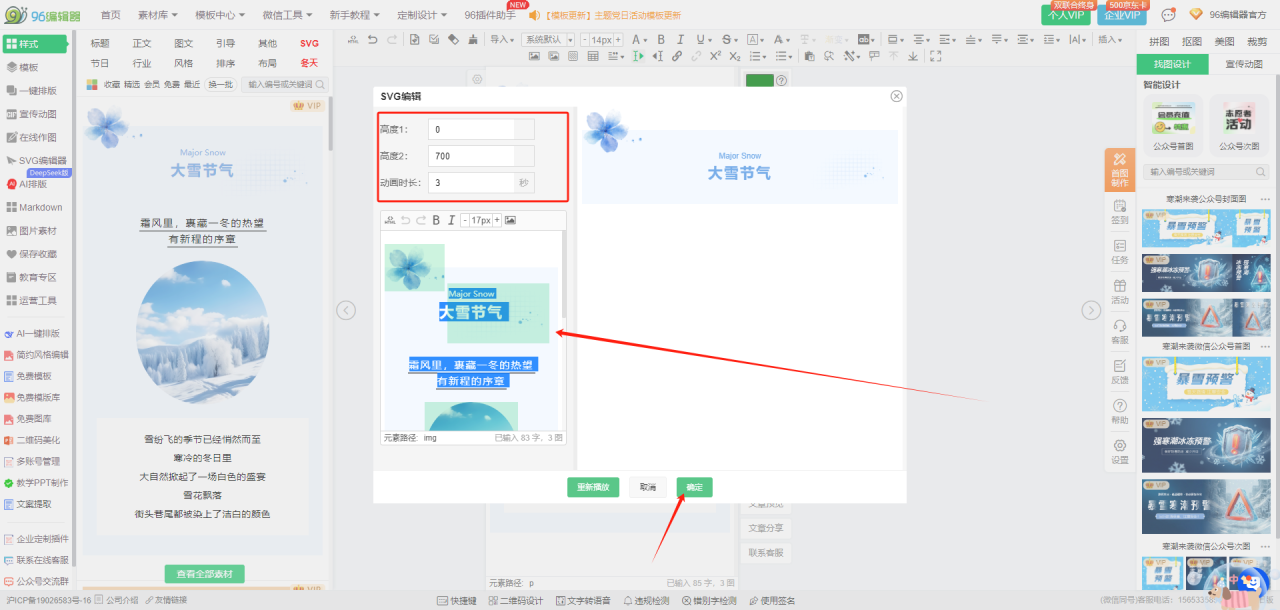Click the previous arrow left of dialog
The height and width of the screenshot is (610, 1280).
click(x=346, y=310)
